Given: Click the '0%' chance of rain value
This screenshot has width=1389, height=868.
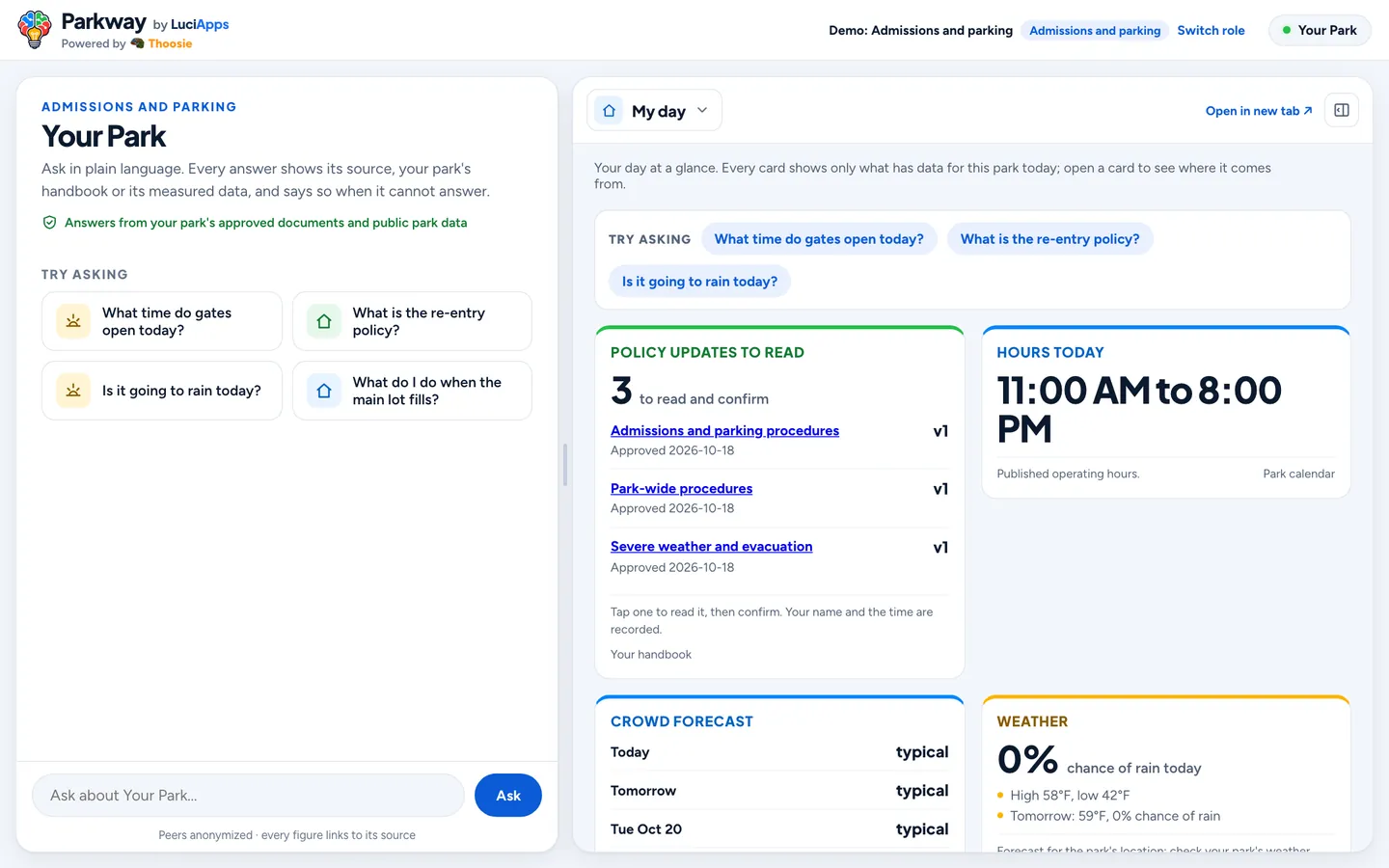Looking at the screenshot, I should click(x=1027, y=759).
